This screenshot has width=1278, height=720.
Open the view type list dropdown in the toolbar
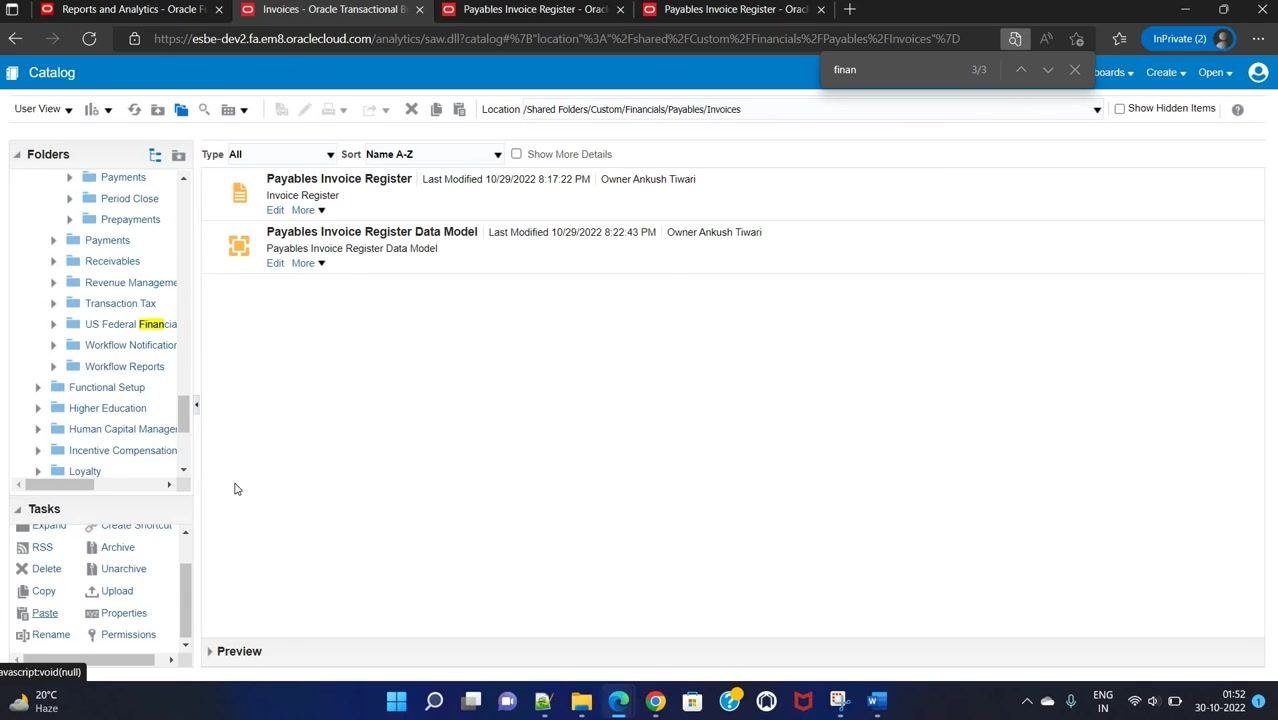coord(235,109)
